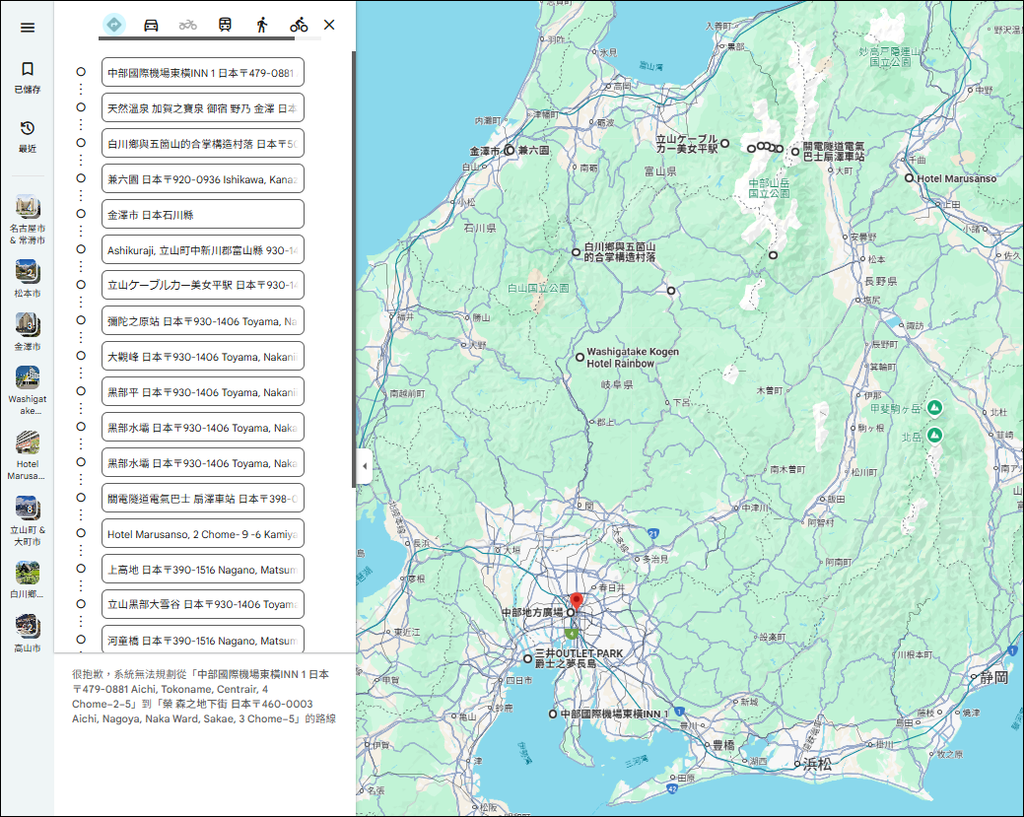Select the walking travel mode
The height and width of the screenshot is (817, 1024).
(x=262, y=25)
